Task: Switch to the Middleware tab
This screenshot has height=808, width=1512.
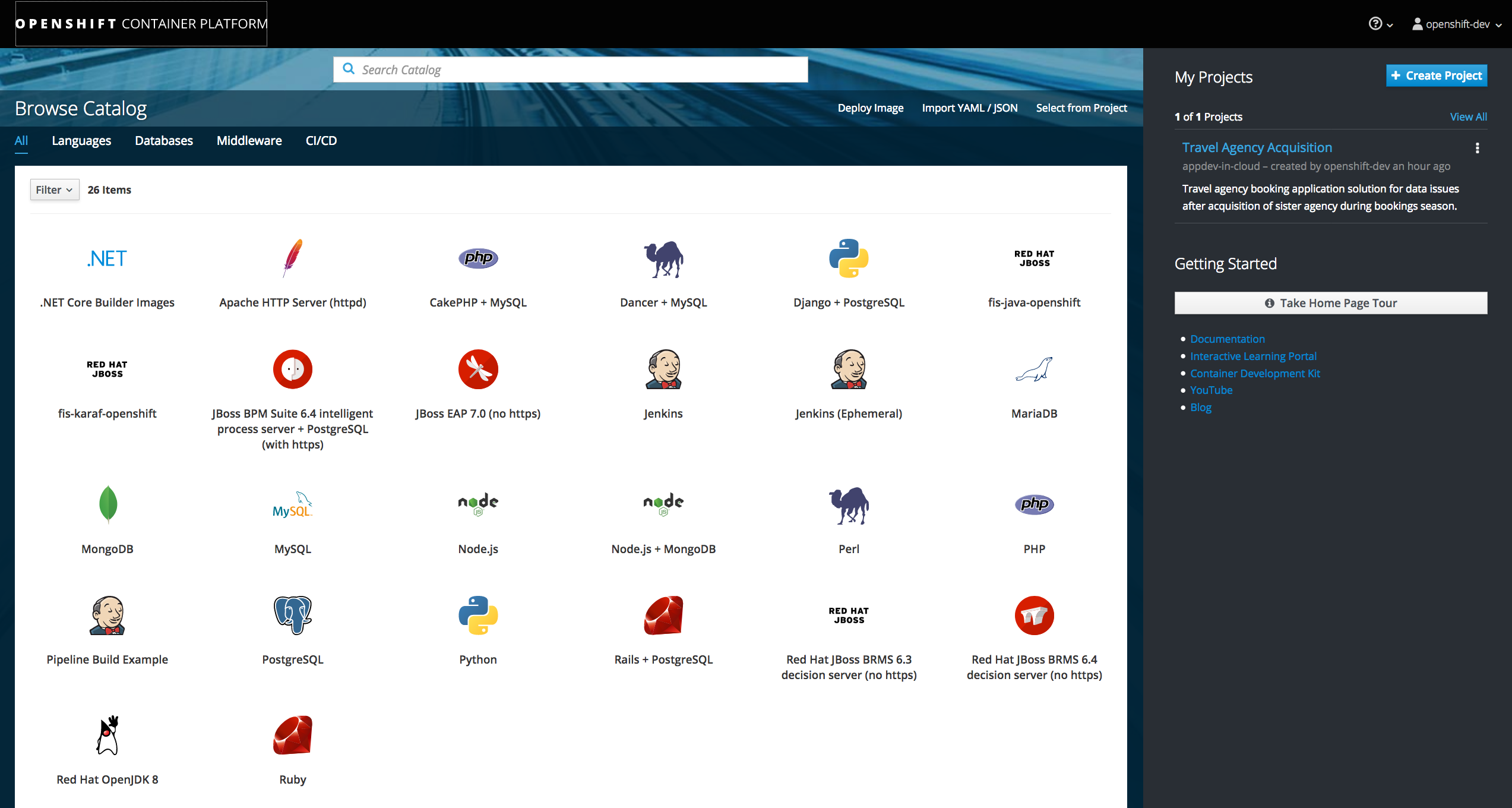Action: (249, 141)
